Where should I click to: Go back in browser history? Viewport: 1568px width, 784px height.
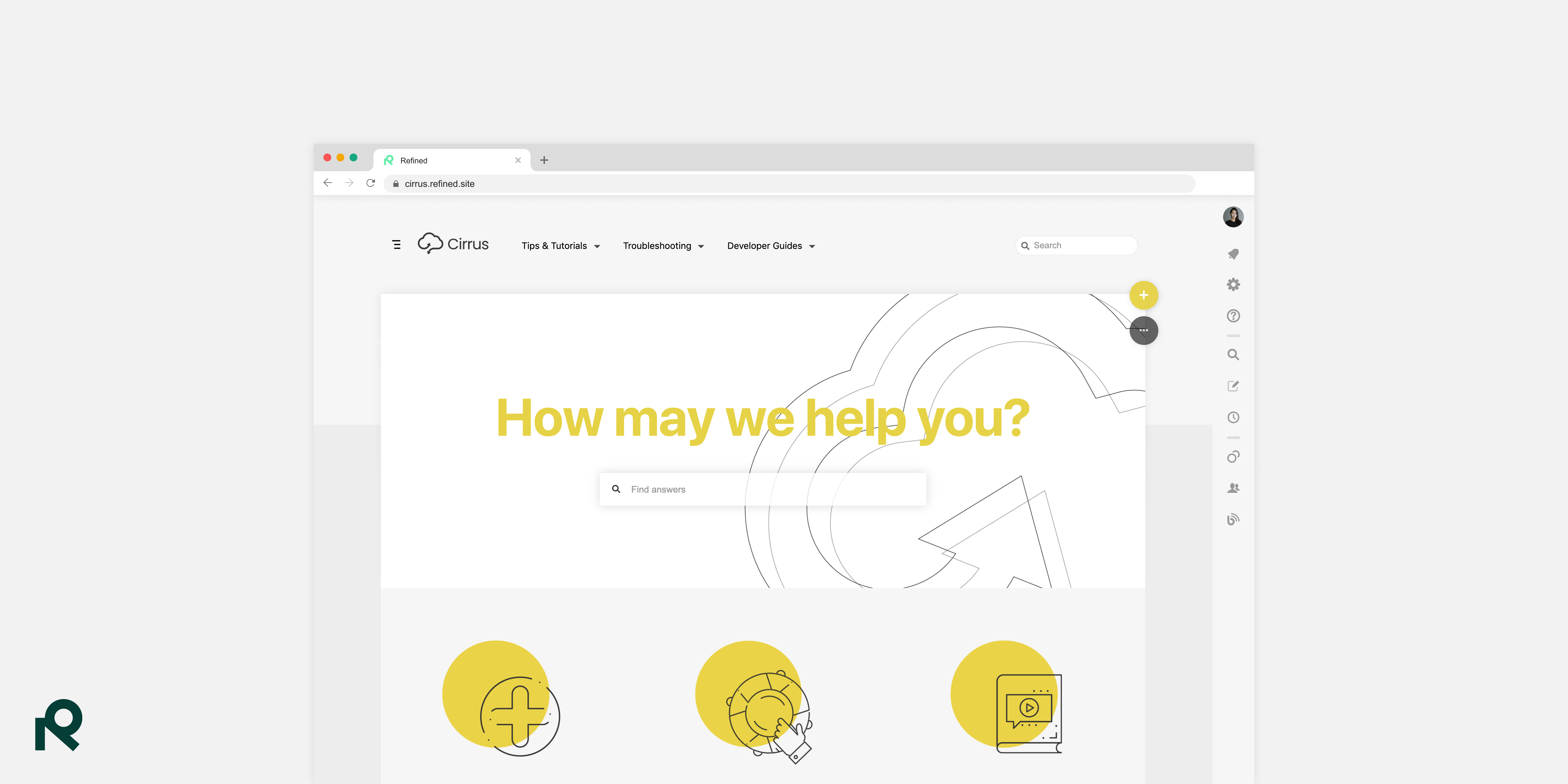pos(327,183)
